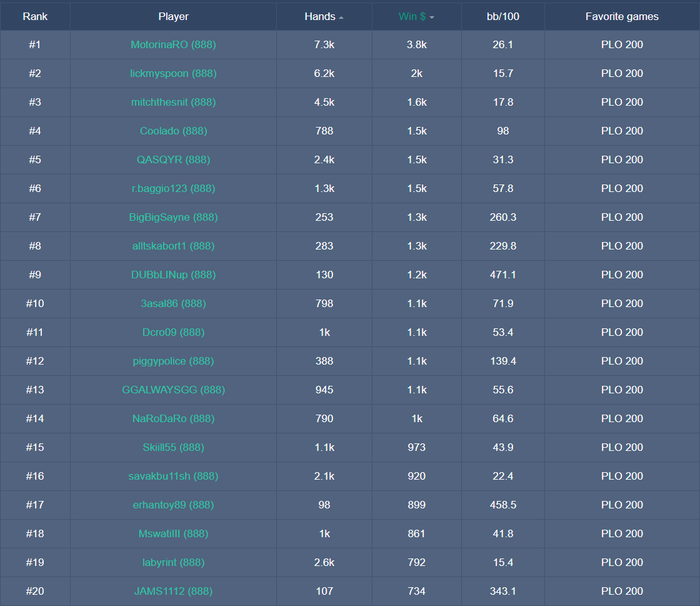
Task: Click the 6.2k hands value
Action: 324,73
